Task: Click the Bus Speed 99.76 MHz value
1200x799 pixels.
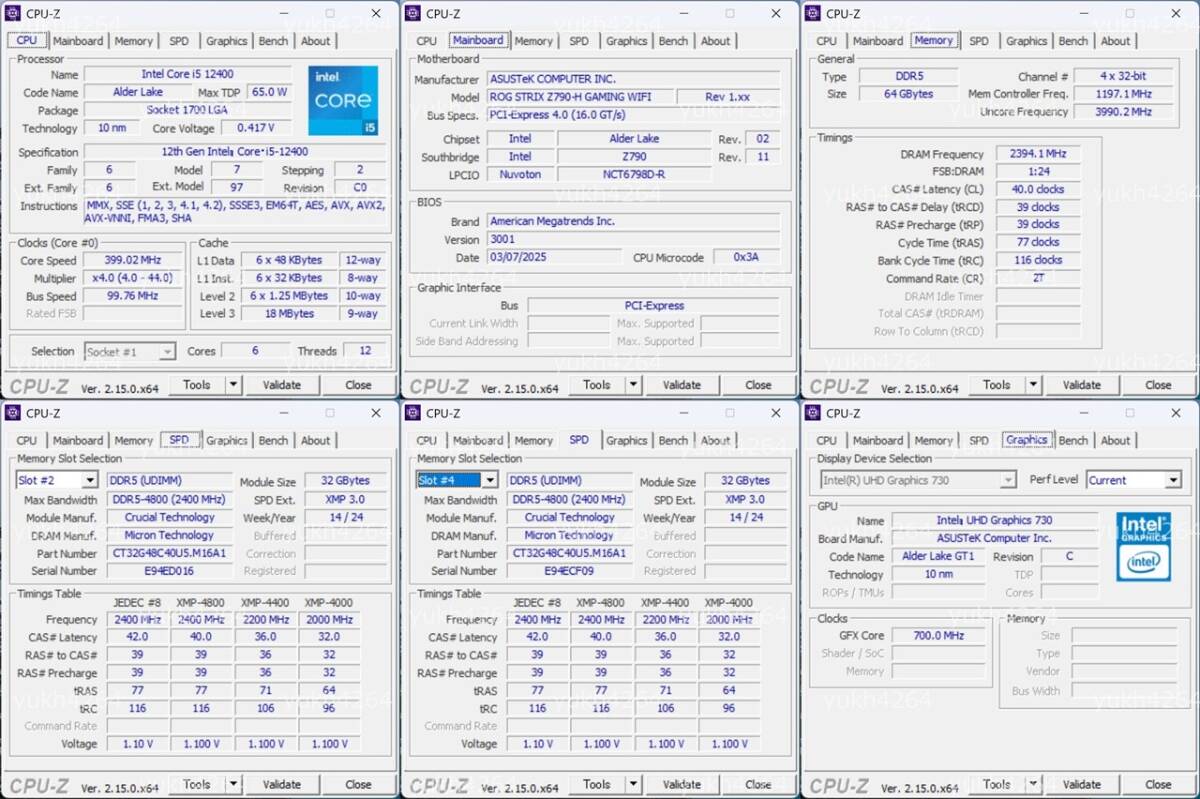Action: [x=133, y=296]
